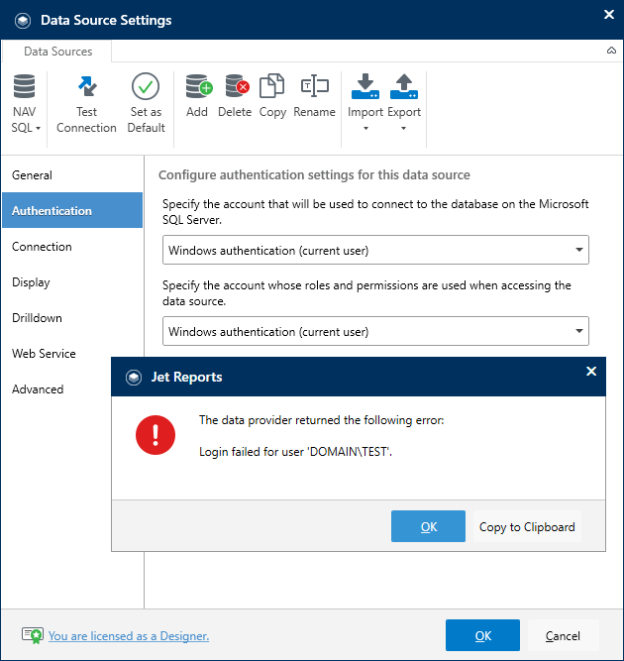Screen dimensions: 624x661
Task: Click the Test Connection icon
Action: point(87,86)
